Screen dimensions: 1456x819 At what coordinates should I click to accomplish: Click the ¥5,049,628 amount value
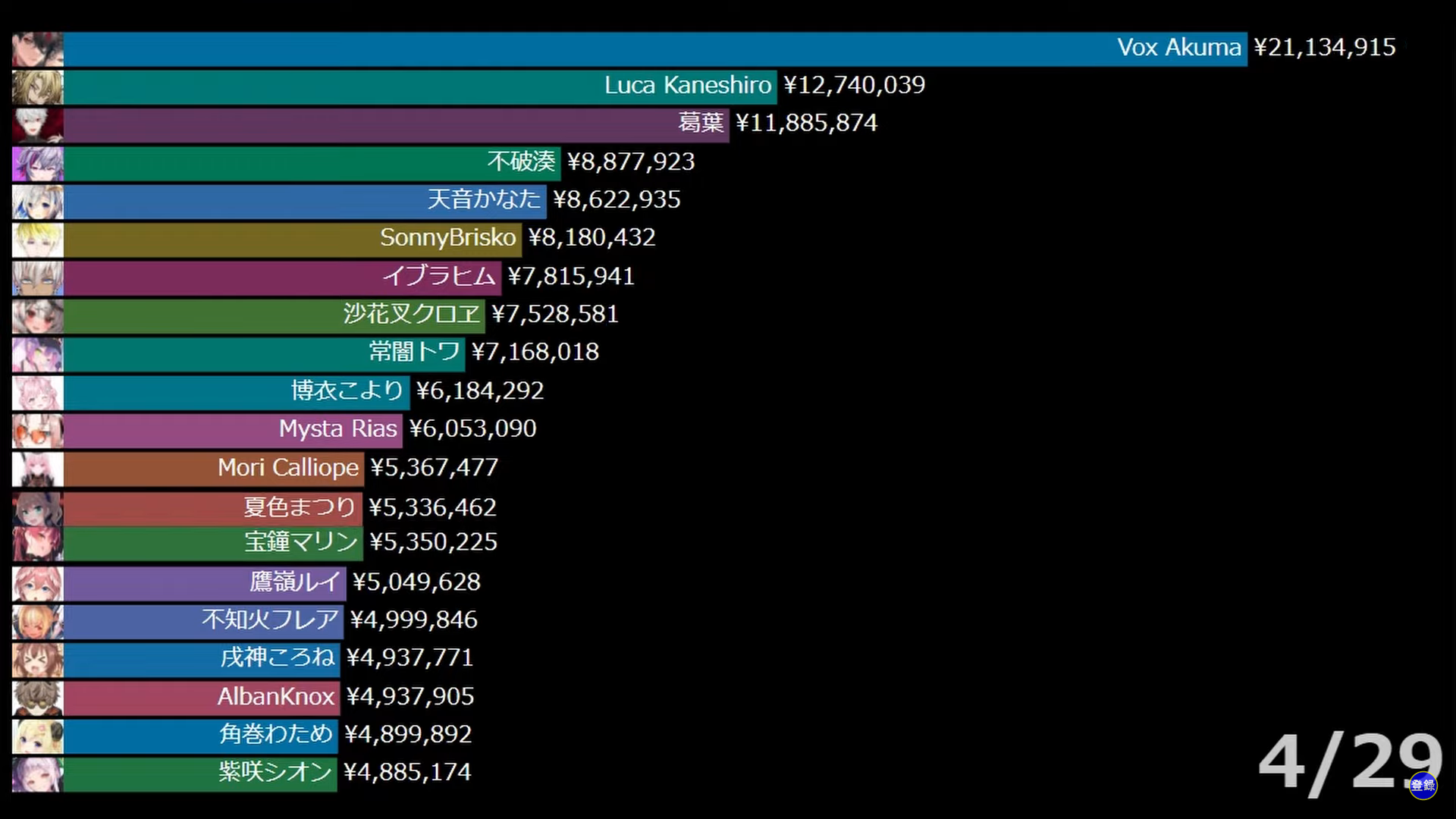coord(417,582)
